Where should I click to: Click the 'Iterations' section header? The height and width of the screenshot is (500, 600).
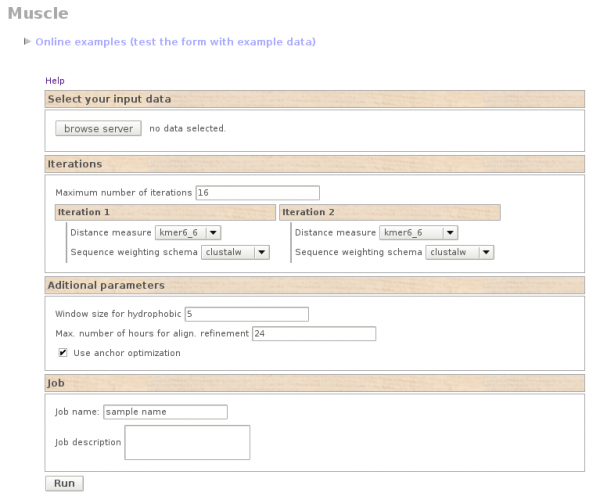315,164
